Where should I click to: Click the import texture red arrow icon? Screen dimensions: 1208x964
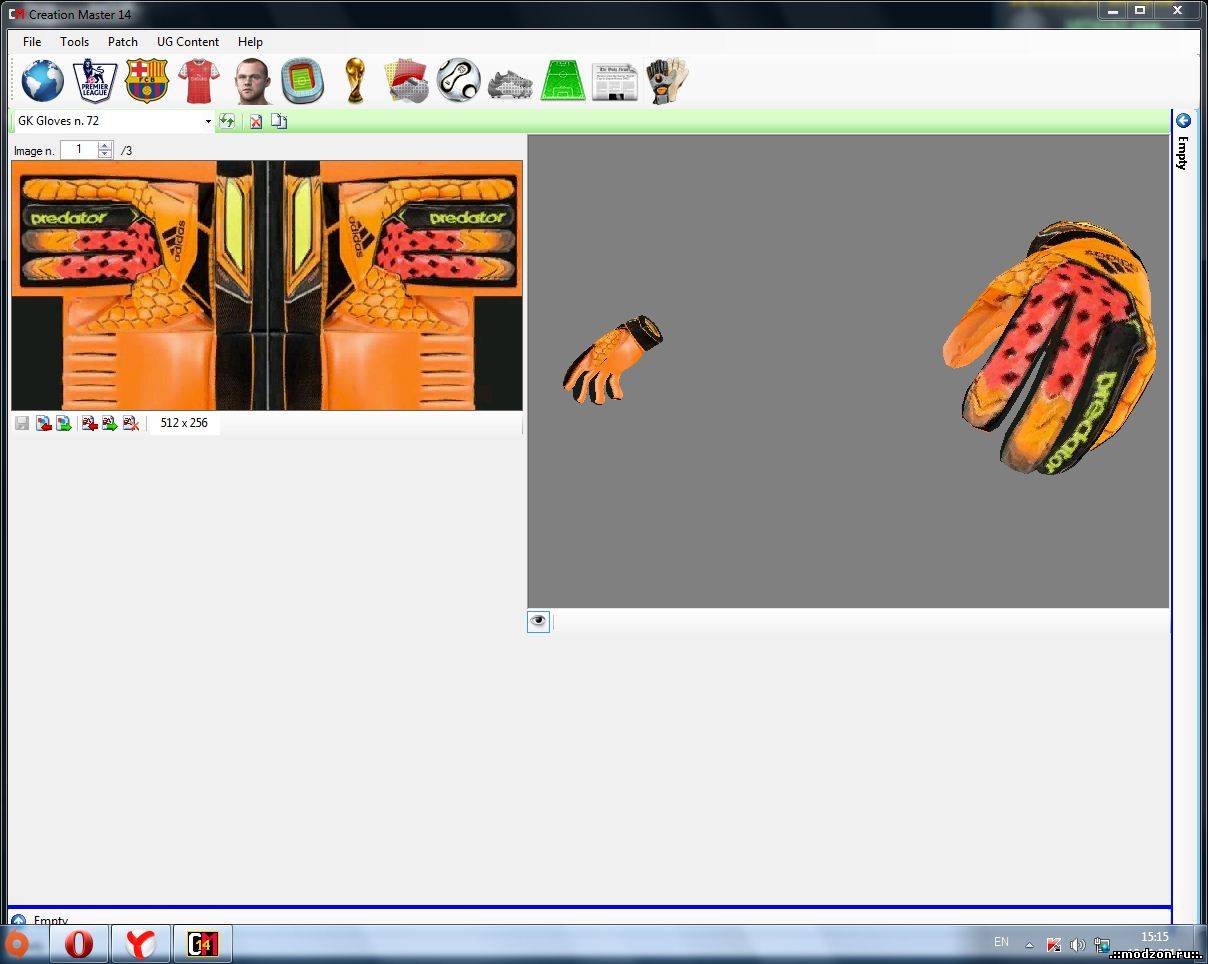(43, 423)
